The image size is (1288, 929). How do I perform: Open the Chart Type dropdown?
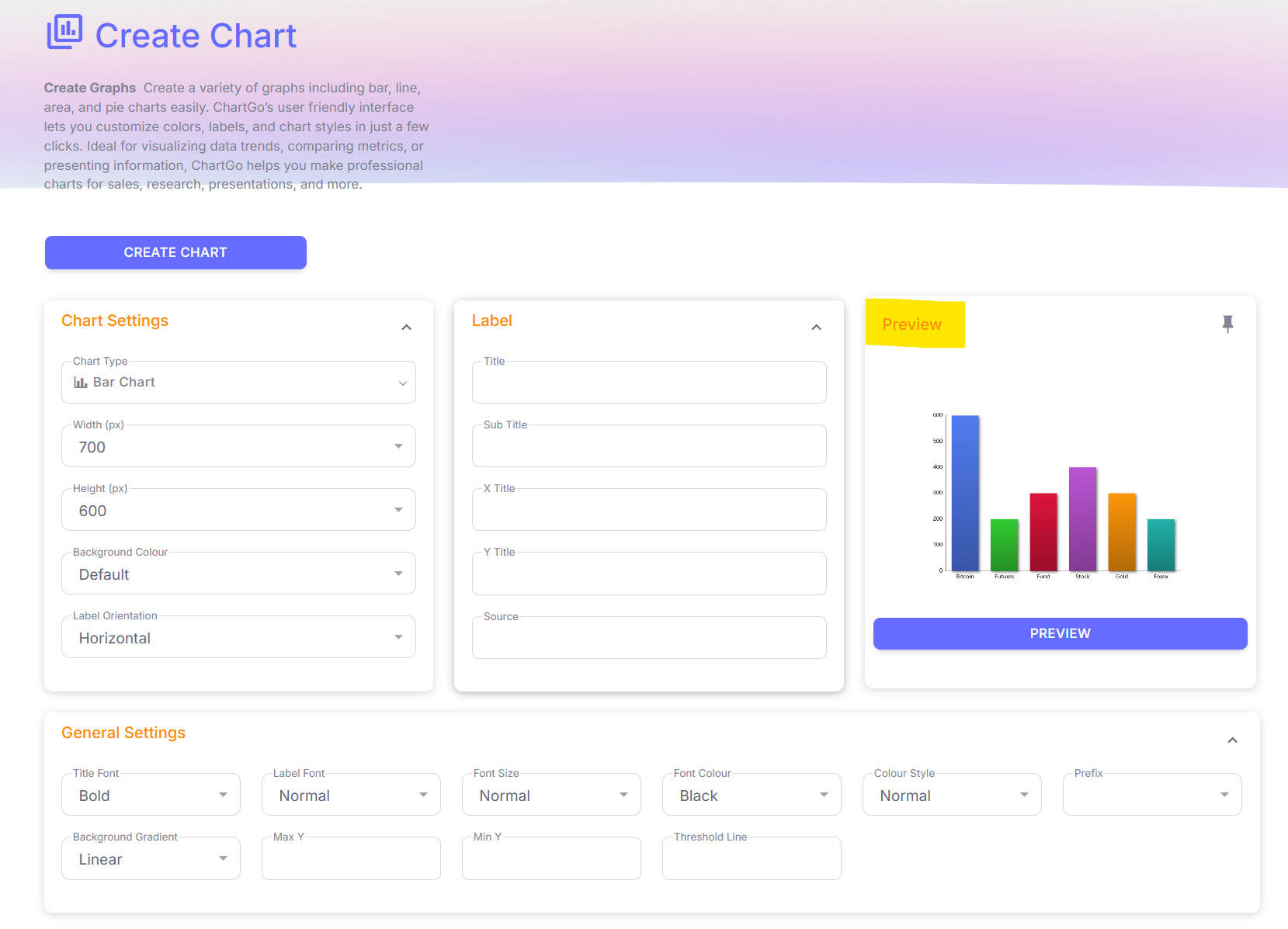(x=238, y=383)
